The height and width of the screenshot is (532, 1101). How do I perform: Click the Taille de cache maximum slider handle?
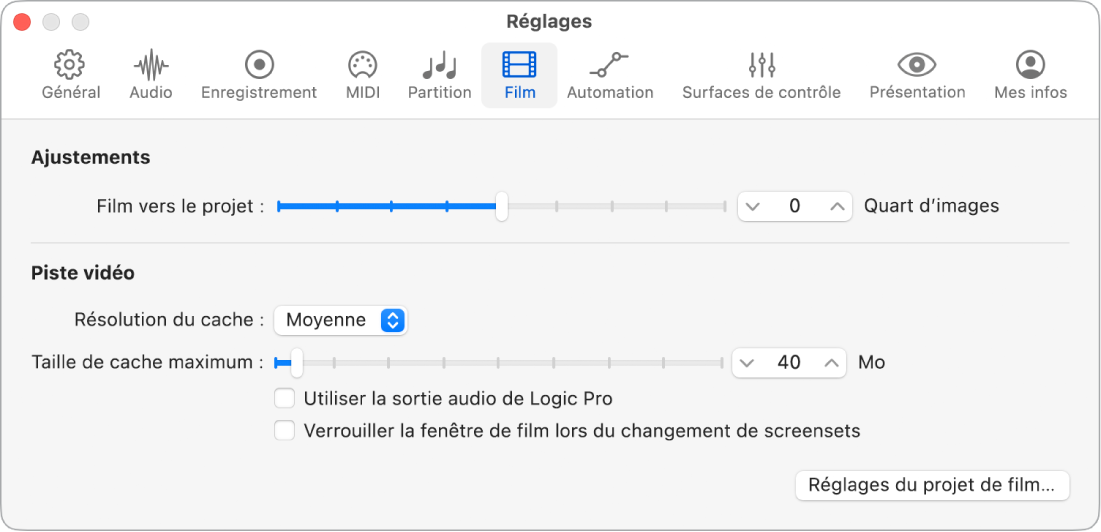click(296, 362)
